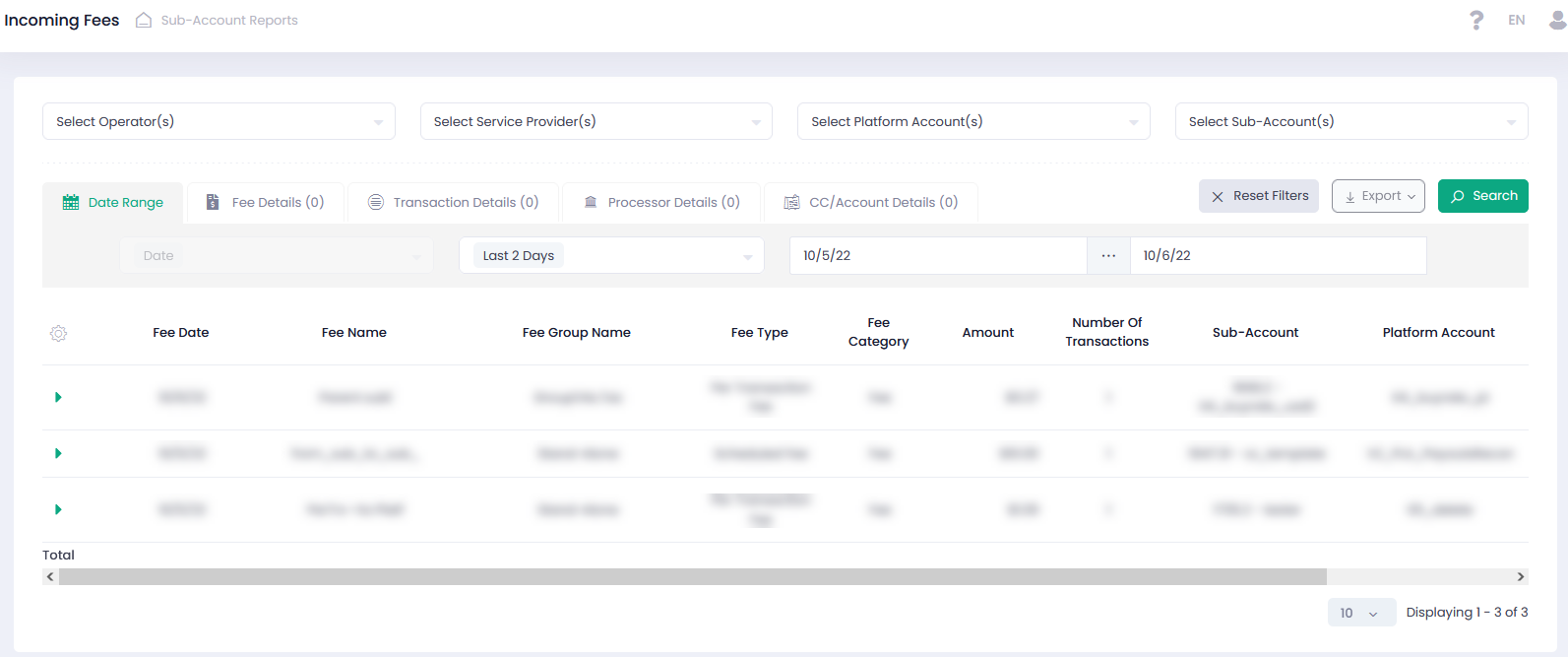Expand the second fee row

click(58, 453)
